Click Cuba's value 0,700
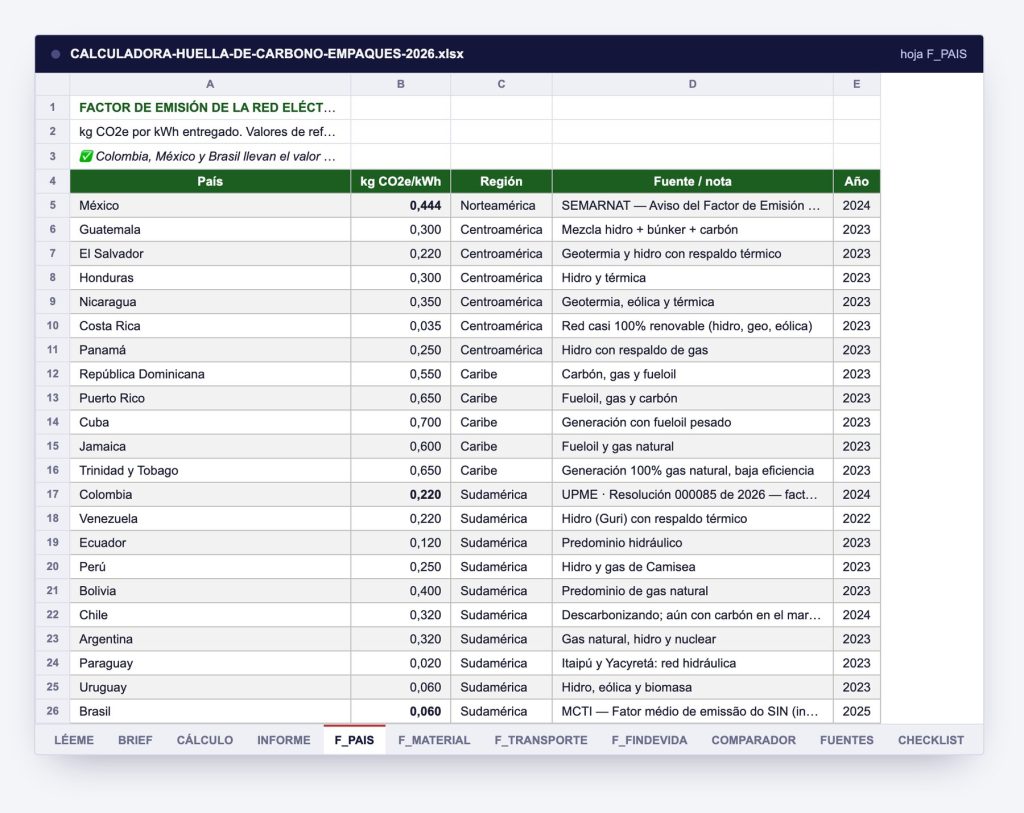The height and width of the screenshot is (813, 1024). [x=400, y=422]
